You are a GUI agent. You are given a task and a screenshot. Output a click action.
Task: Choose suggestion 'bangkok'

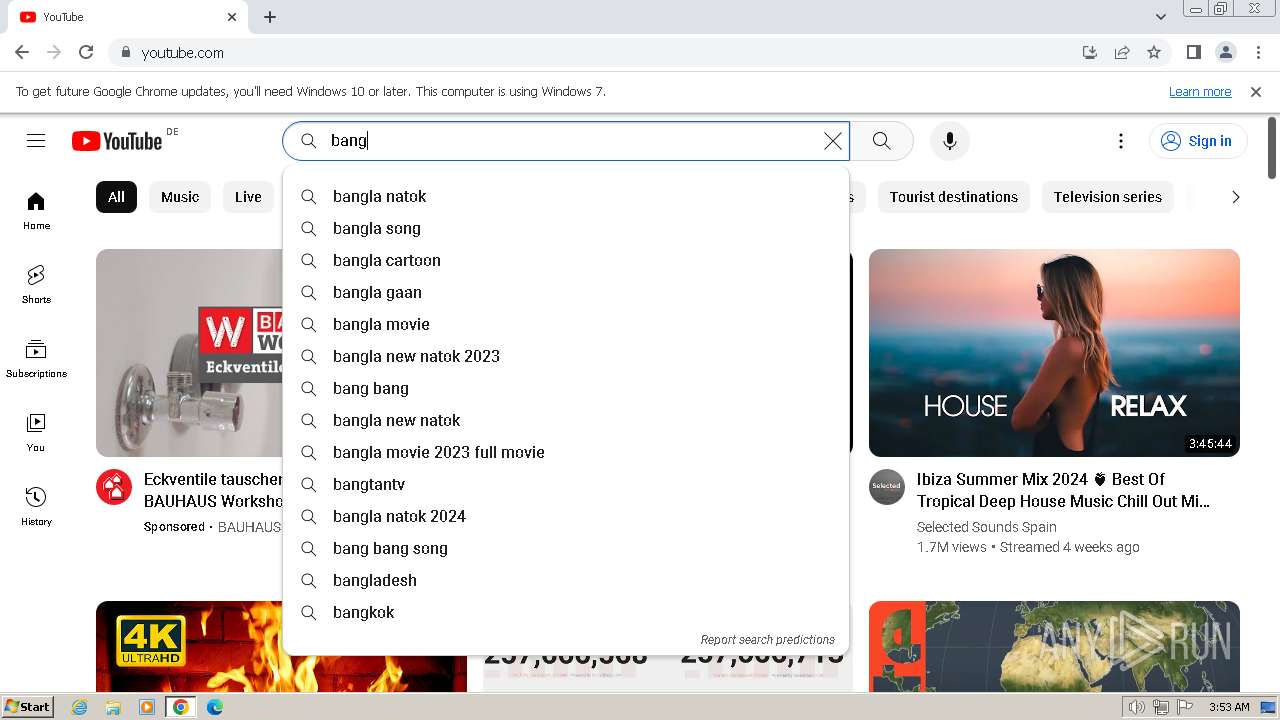coord(566,612)
